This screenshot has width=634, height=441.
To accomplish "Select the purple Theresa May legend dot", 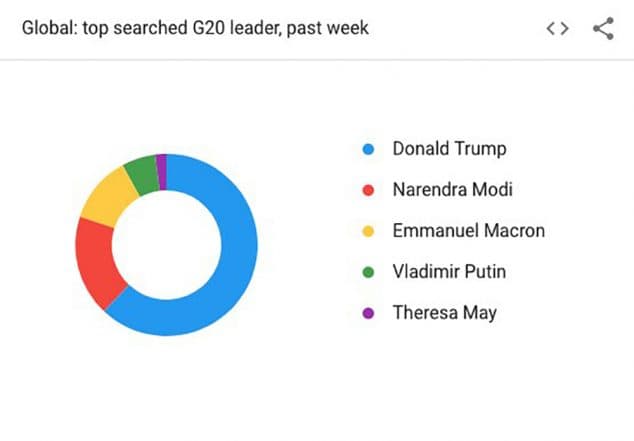I will [368, 313].
